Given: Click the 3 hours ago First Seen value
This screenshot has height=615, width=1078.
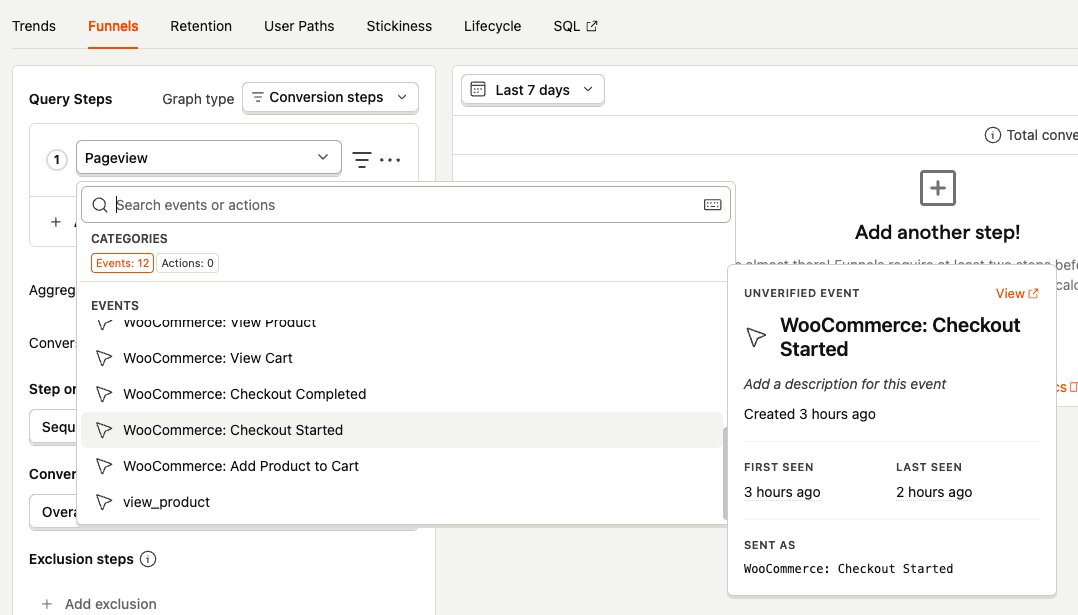Looking at the screenshot, I should (x=782, y=492).
